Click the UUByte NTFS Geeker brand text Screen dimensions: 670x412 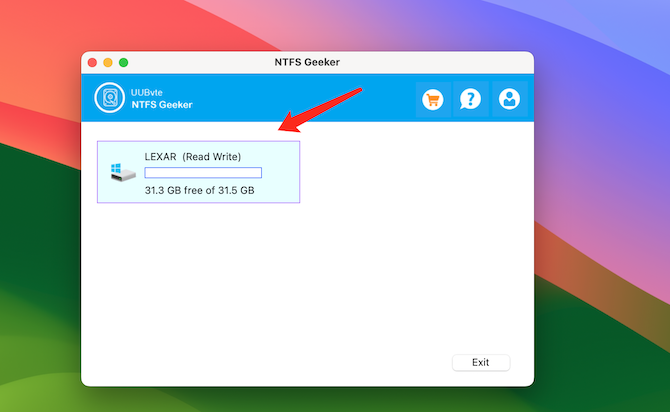point(162,99)
